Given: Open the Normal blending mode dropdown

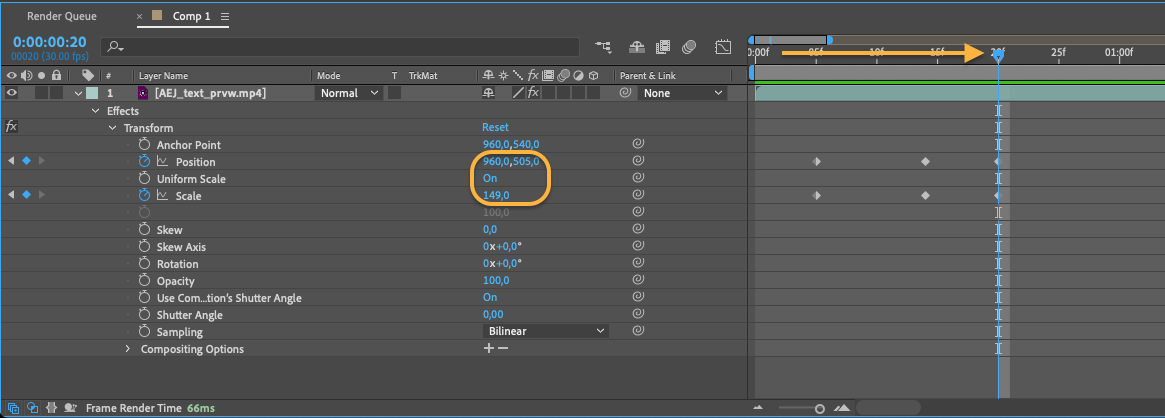Looking at the screenshot, I should [349, 93].
